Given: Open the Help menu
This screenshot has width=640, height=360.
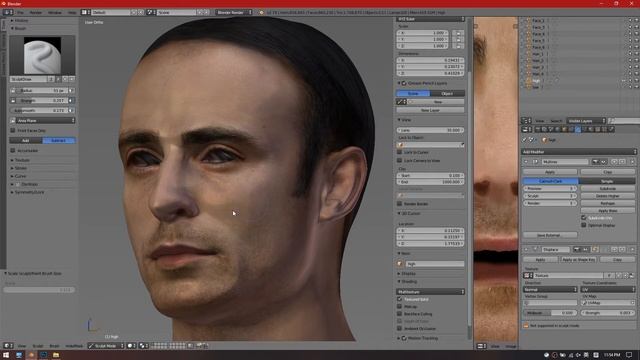Looking at the screenshot, I should click(72, 13).
